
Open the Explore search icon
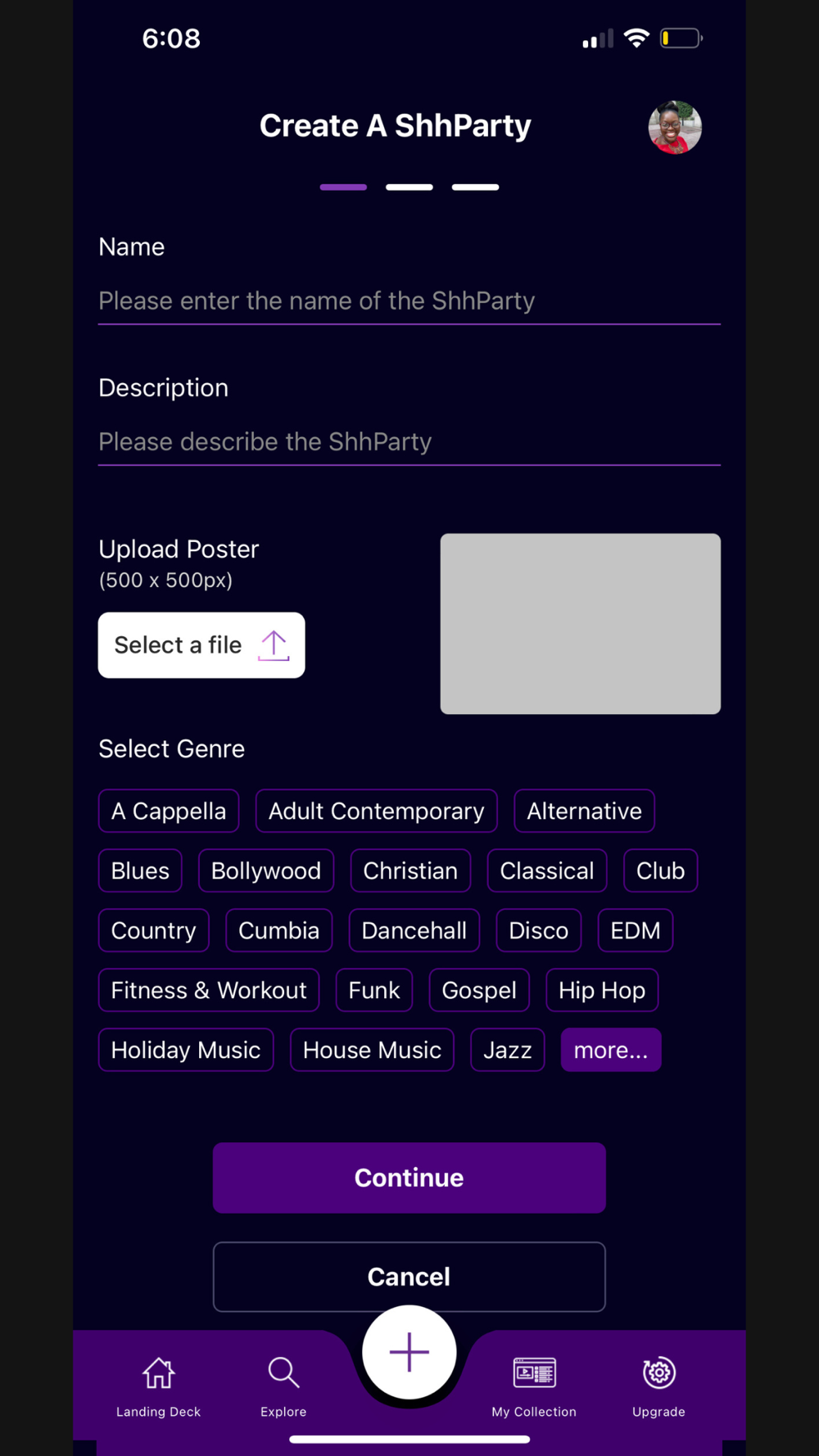tap(283, 1373)
